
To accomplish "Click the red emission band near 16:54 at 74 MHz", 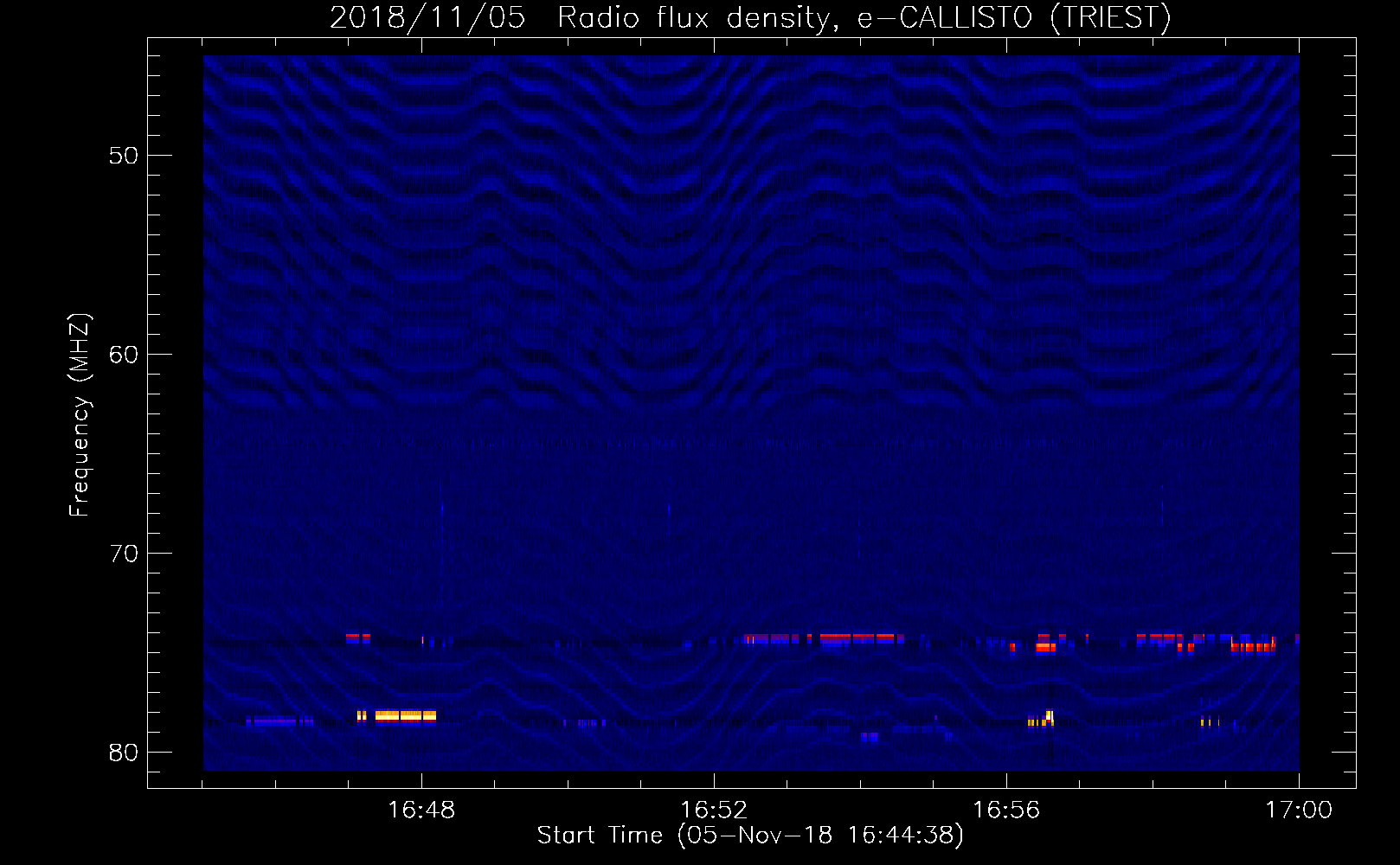I will coord(857,638).
